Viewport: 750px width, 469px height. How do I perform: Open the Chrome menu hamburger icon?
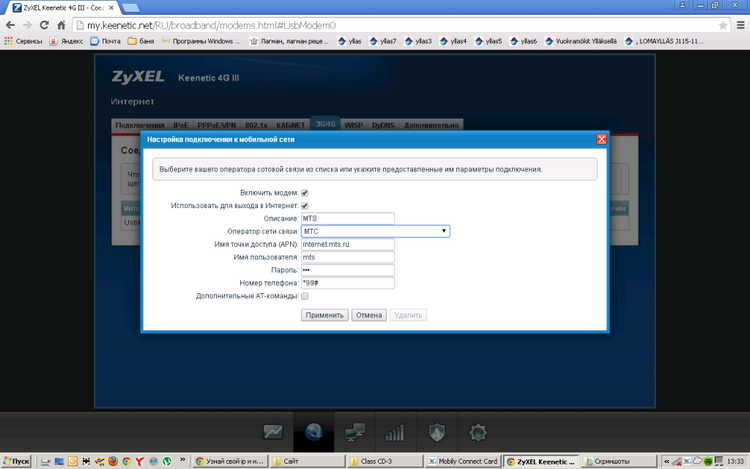(740, 25)
